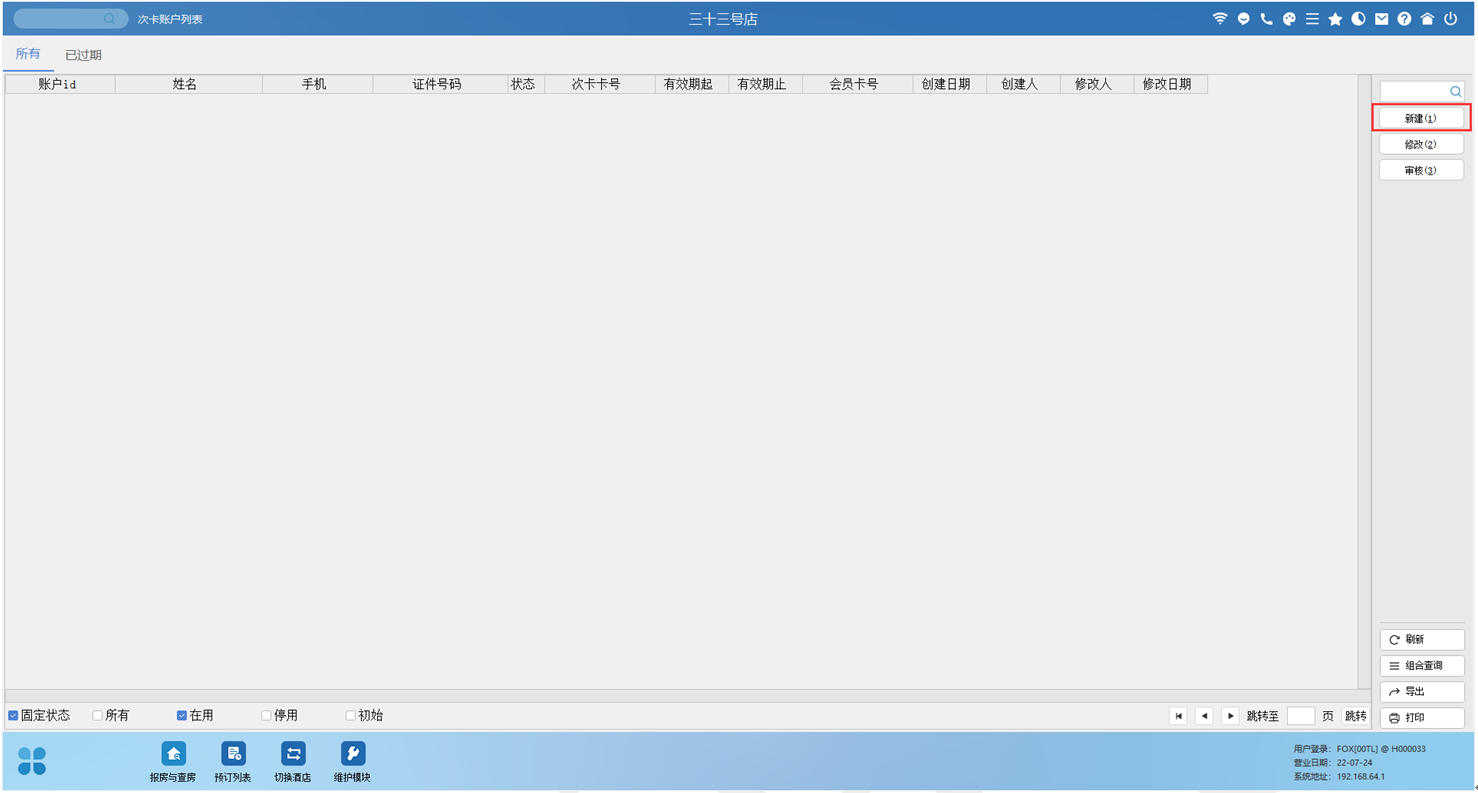The height and width of the screenshot is (793, 1478).
Task: Click the search field above 新建 button
Action: tap(1421, 92)
